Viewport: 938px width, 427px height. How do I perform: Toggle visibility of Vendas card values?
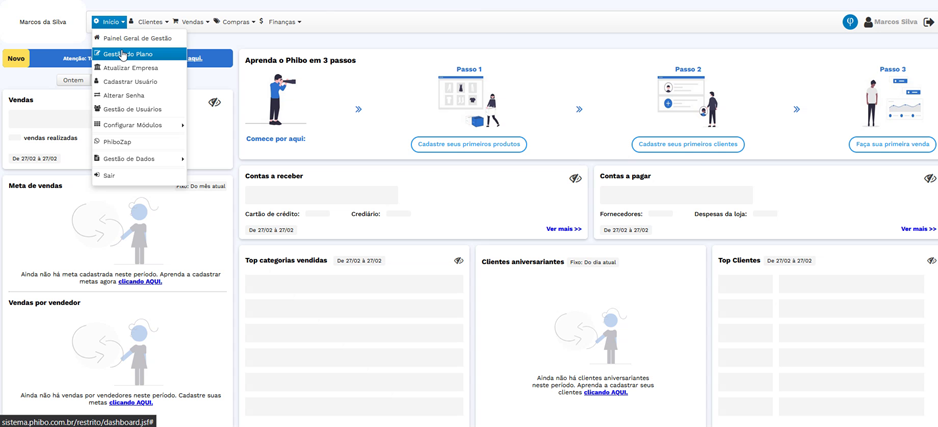pyautogui.click(x=214, y=102)
